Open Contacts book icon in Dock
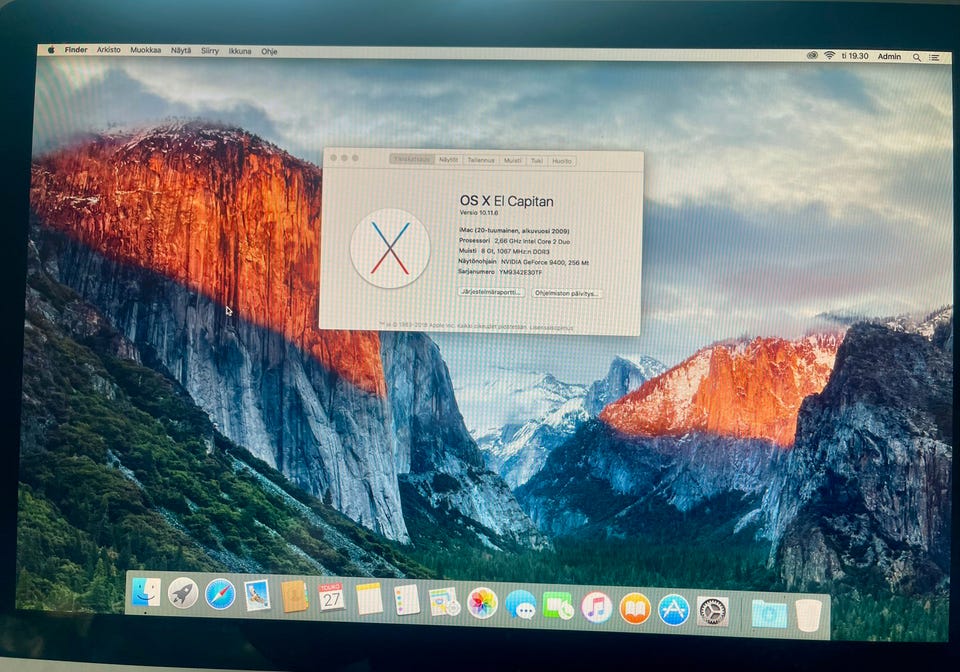 [294, 597]
